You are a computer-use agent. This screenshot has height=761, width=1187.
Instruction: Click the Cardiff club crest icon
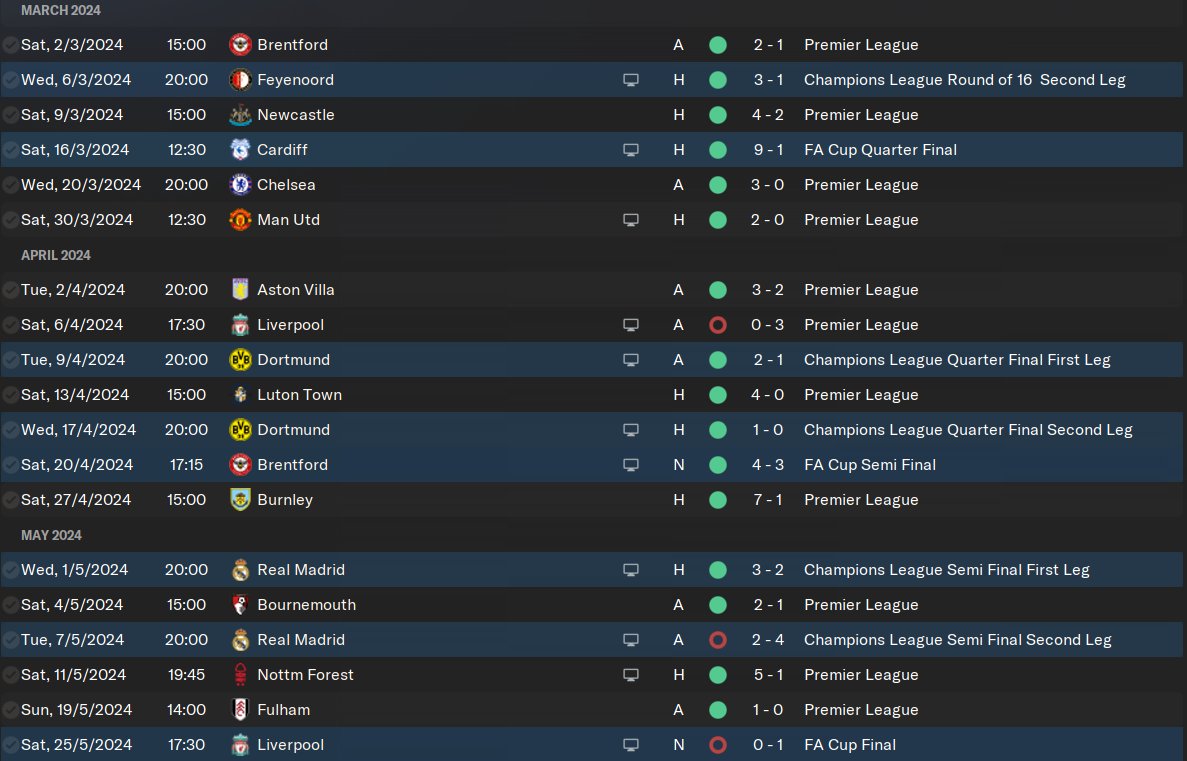tap(239, 150)
